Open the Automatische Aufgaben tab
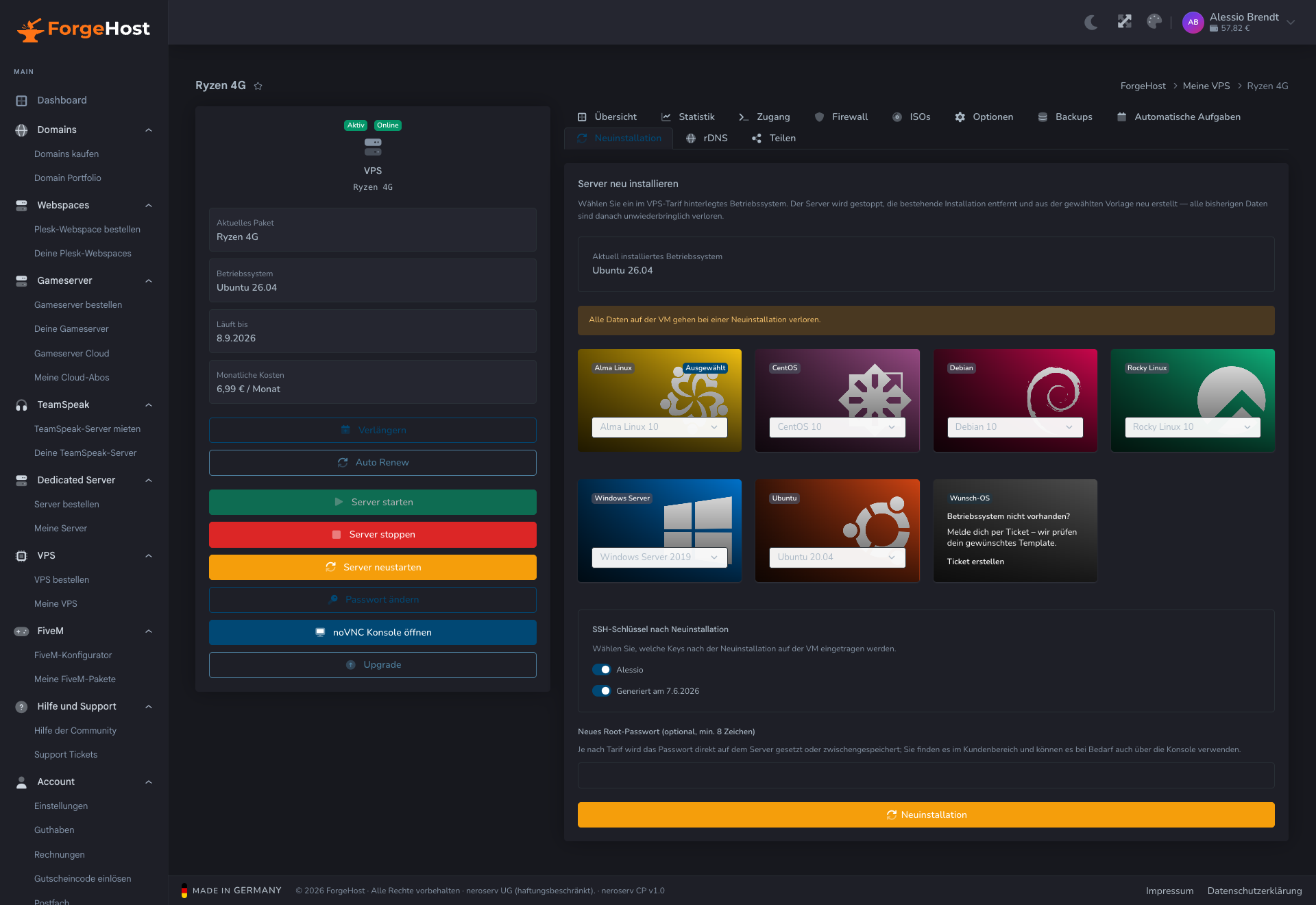 pyautogui.click(x=1179, y=117)
